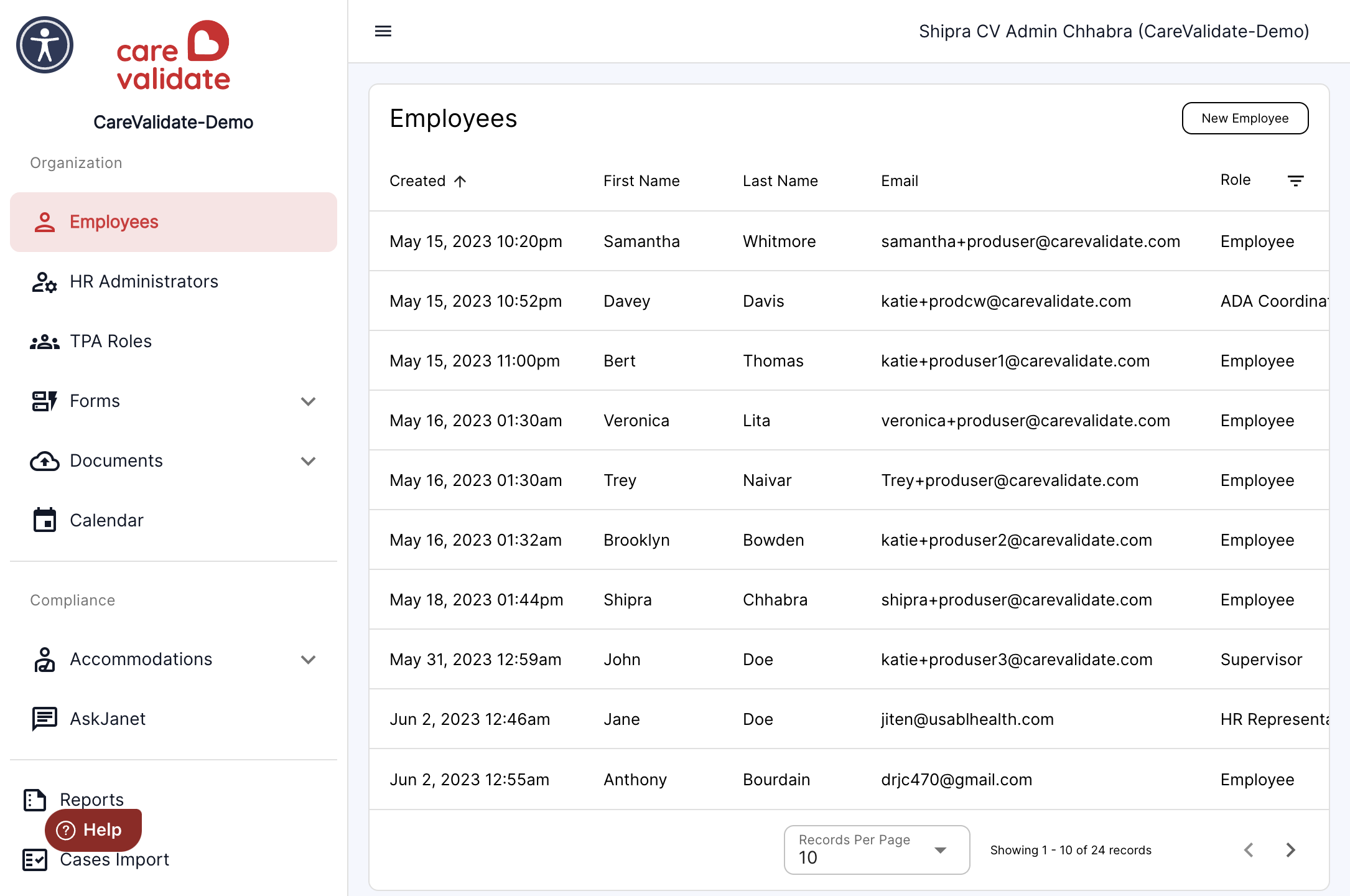The width and height of the screenshot is (1350, 896).
Task: Click the Calendar icon in sidebar
Action: coord(45,520)
